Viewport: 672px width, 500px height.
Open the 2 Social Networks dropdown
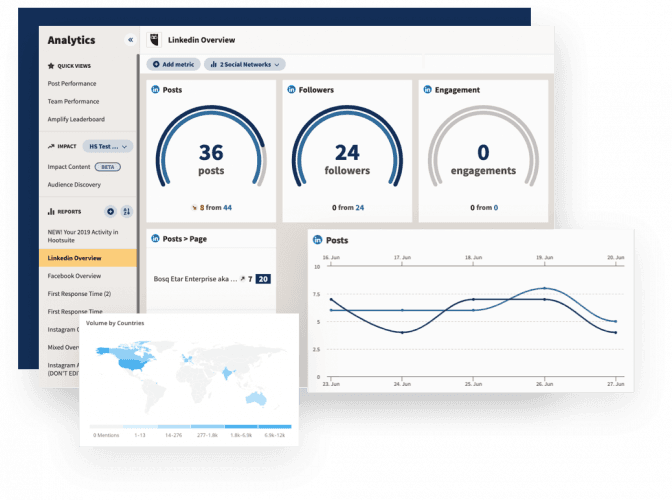pos(244,64)
